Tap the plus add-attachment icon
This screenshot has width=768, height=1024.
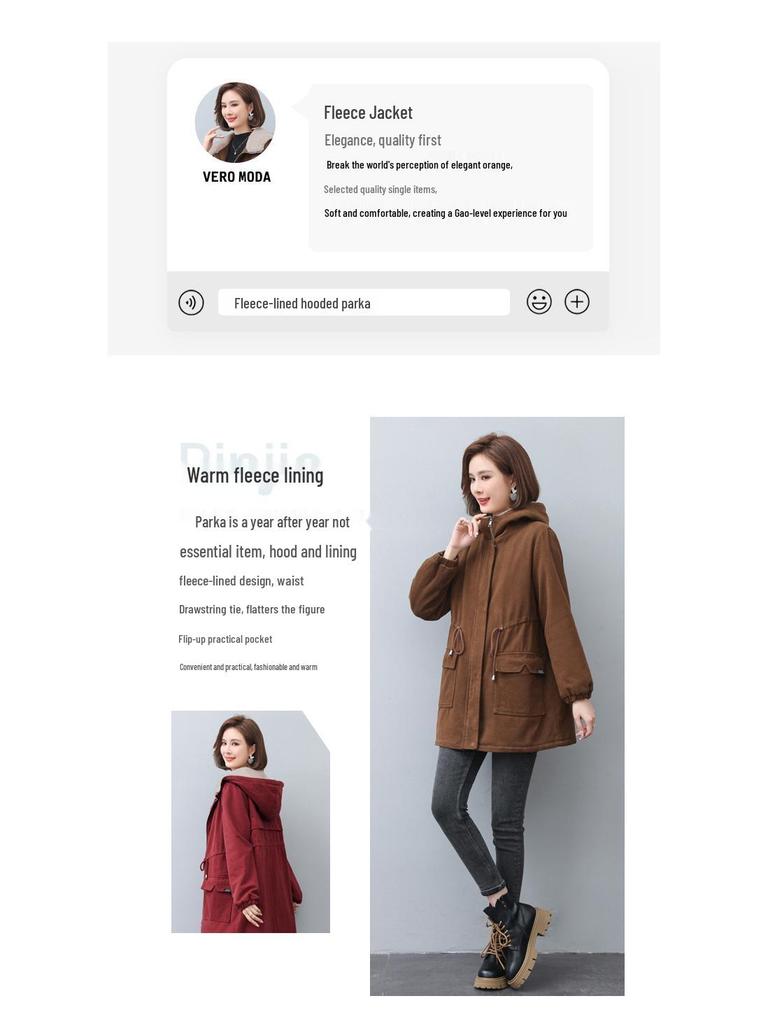pos(577,302)
